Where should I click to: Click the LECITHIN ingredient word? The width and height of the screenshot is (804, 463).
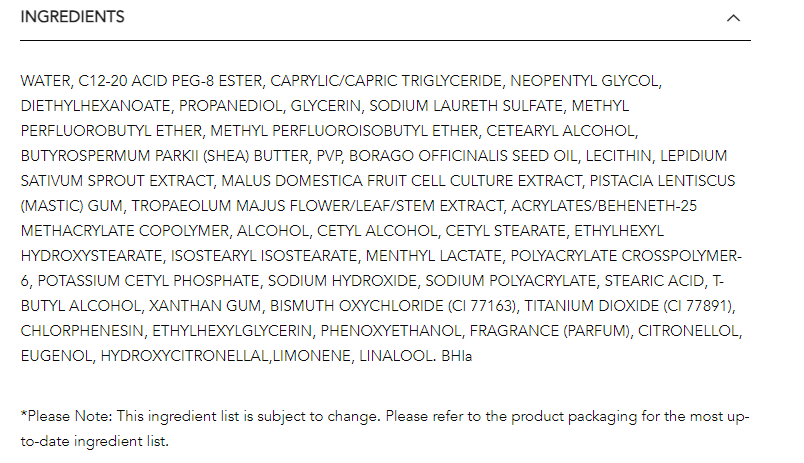pyautogui.click(x=618, y=156)
